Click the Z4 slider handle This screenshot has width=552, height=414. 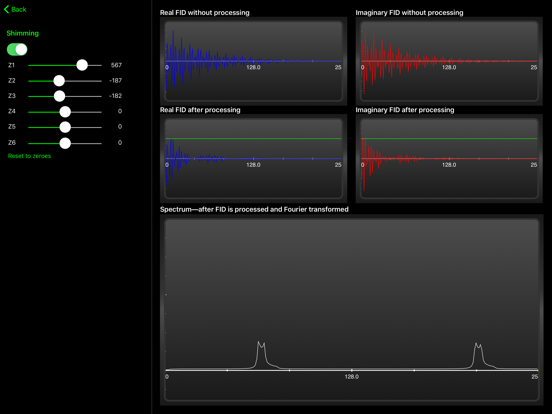(65, 112)
